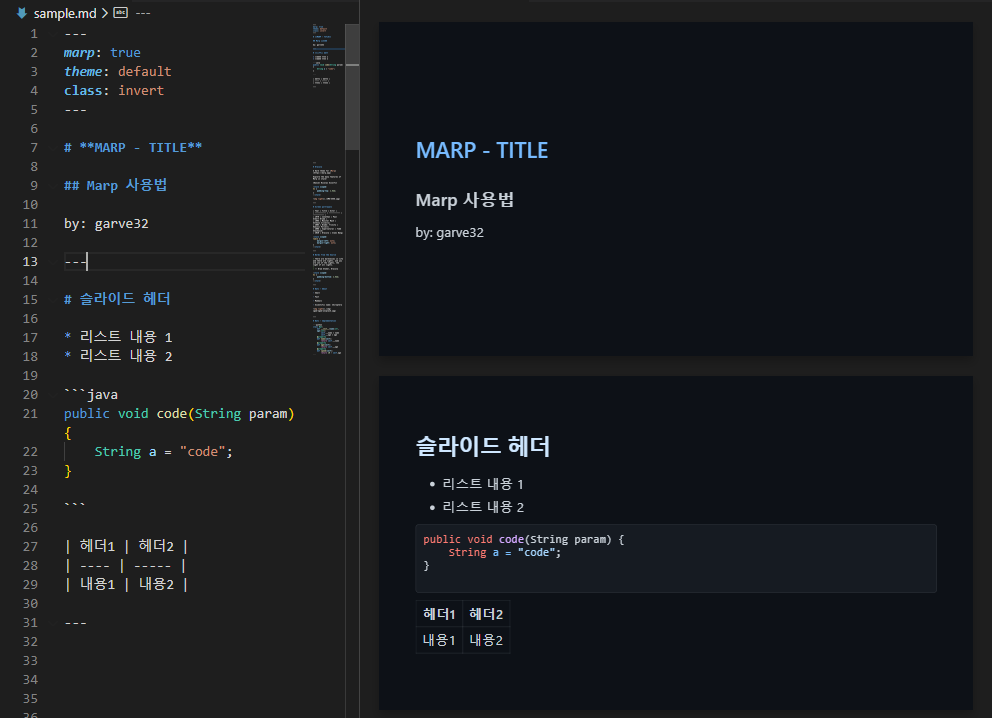Click 'public void code(String param)' in editor
Viewport: 992px width, 718px height.
pyautogui.click(x=179, y=413)
